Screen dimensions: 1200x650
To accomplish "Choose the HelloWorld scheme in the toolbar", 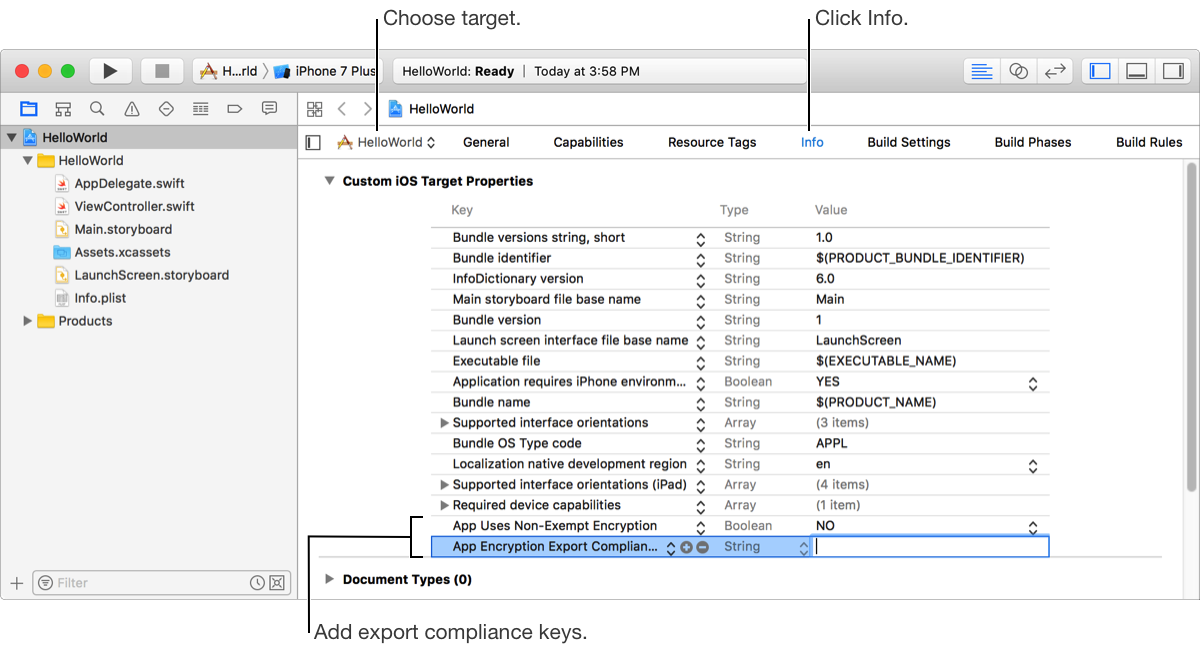I will coord(229,71).
